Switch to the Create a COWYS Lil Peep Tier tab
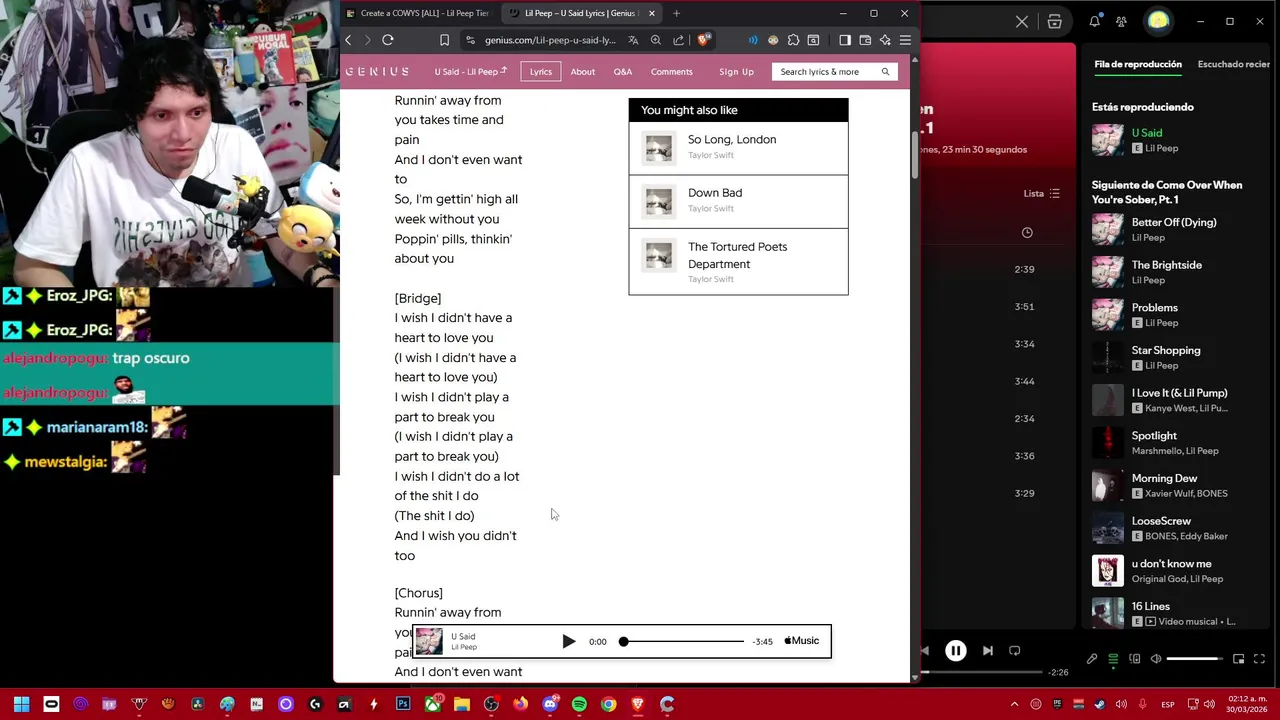Image resolution: width=1280 pixels, height=720 pixels. [x=418, y=13]
